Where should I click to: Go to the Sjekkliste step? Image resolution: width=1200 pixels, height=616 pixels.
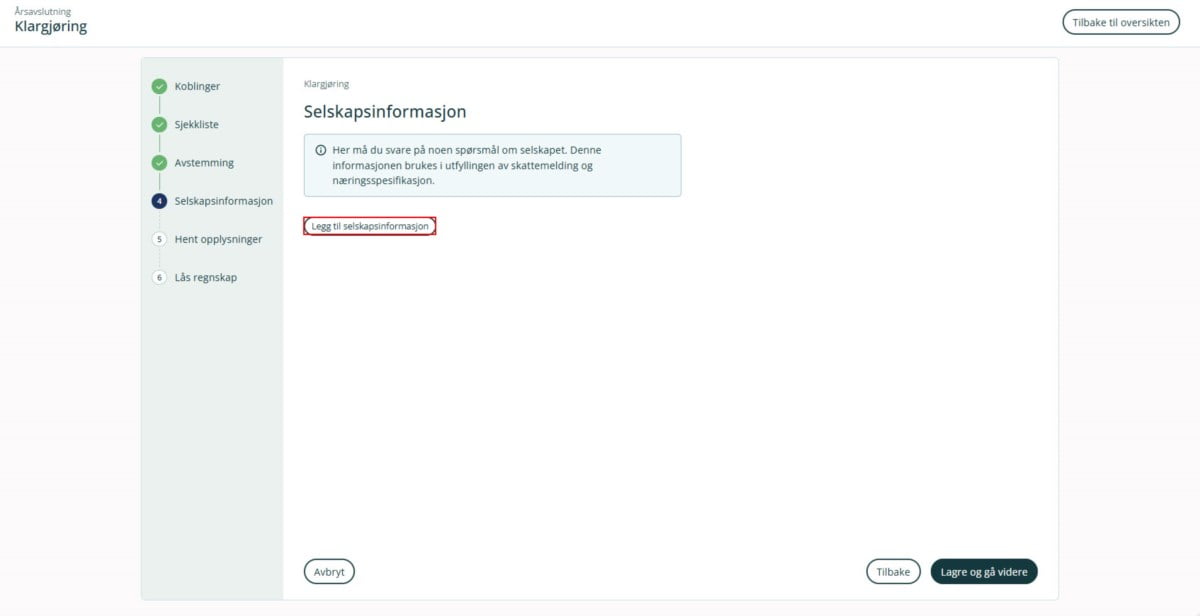click(197, 125)
